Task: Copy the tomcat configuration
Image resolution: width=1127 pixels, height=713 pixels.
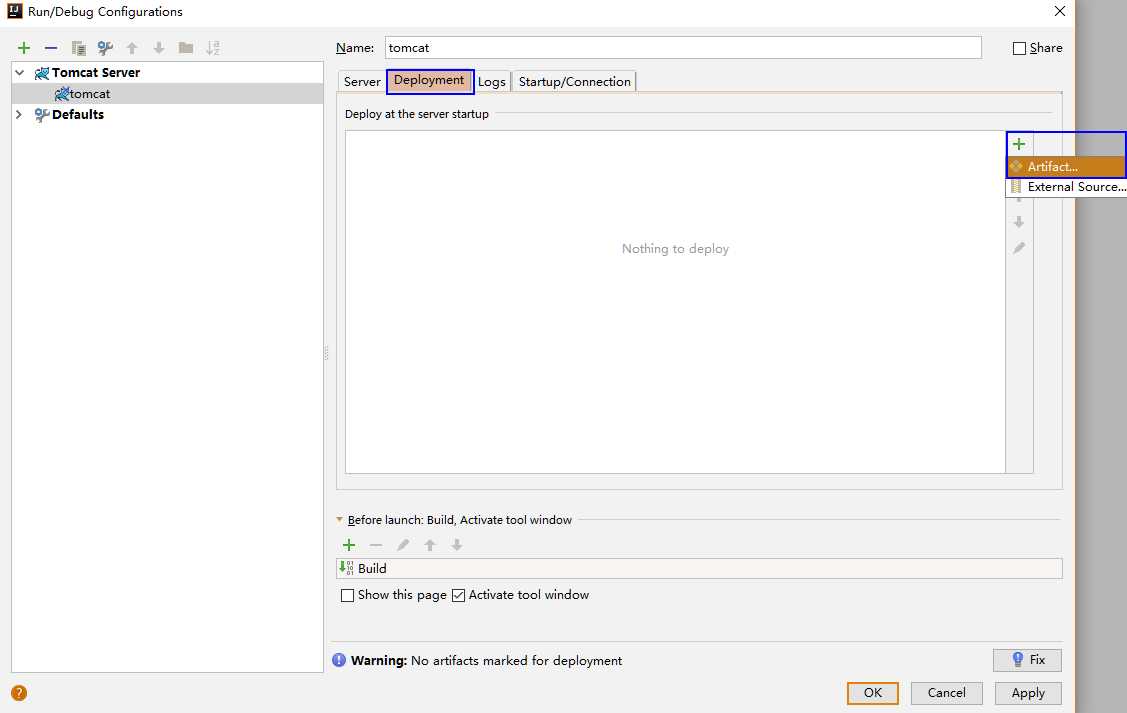Action: pyautogui.click(x=78, y=48)
